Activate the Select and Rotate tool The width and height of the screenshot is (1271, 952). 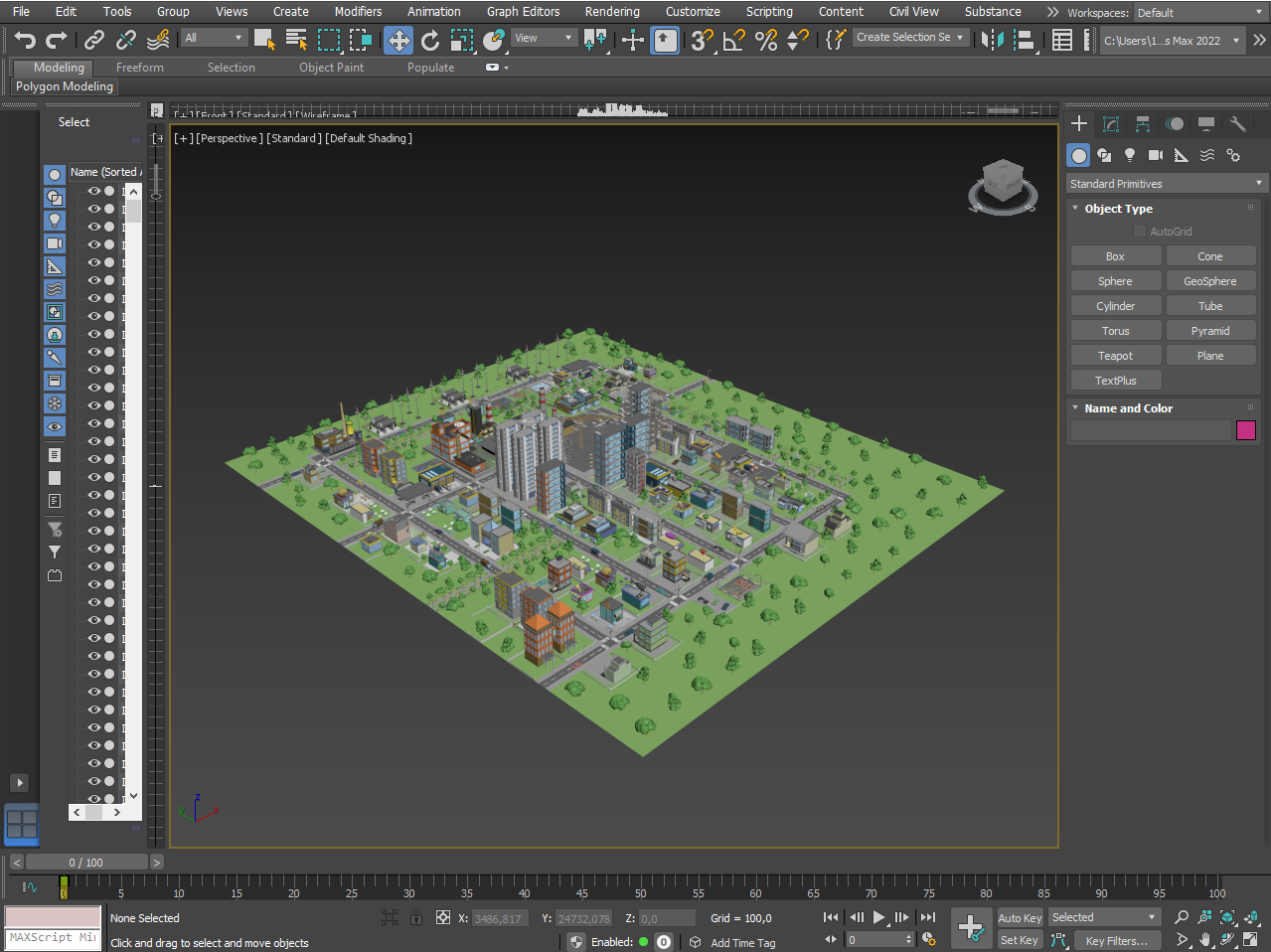430,40
